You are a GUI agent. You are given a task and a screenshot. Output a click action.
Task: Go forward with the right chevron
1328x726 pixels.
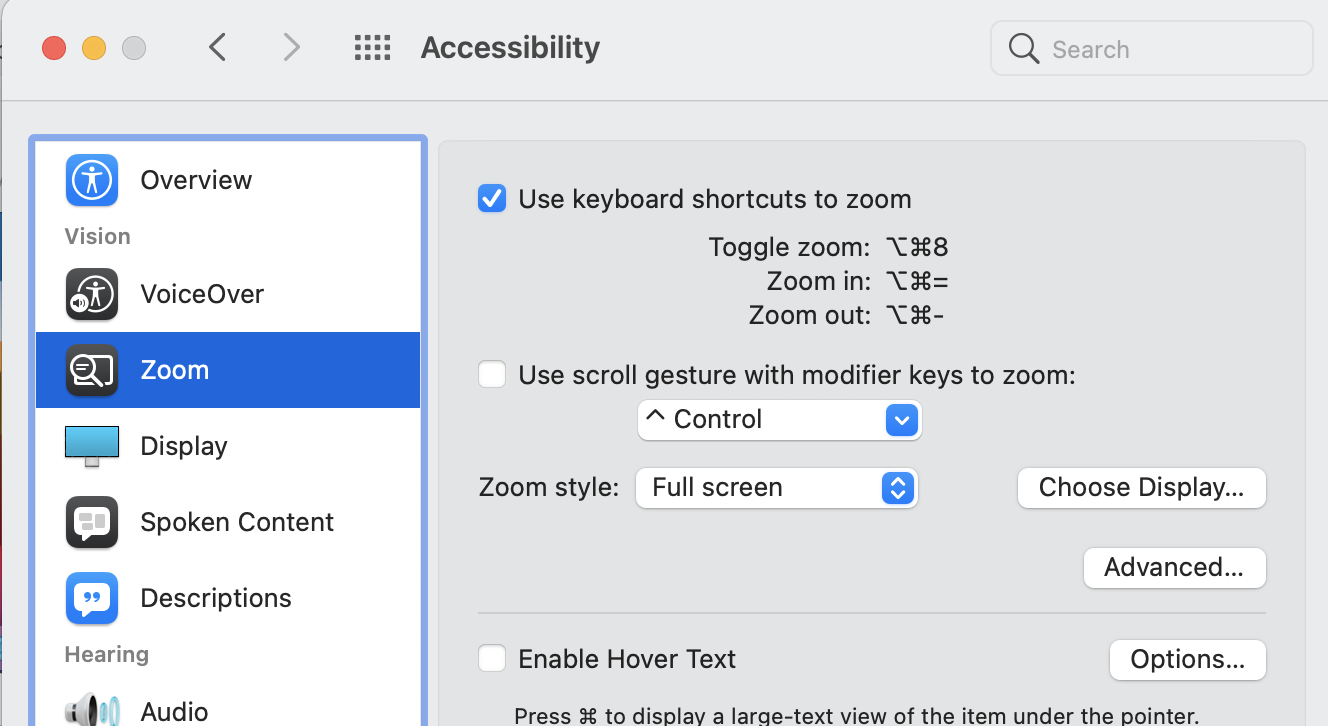tap(291, 47)
